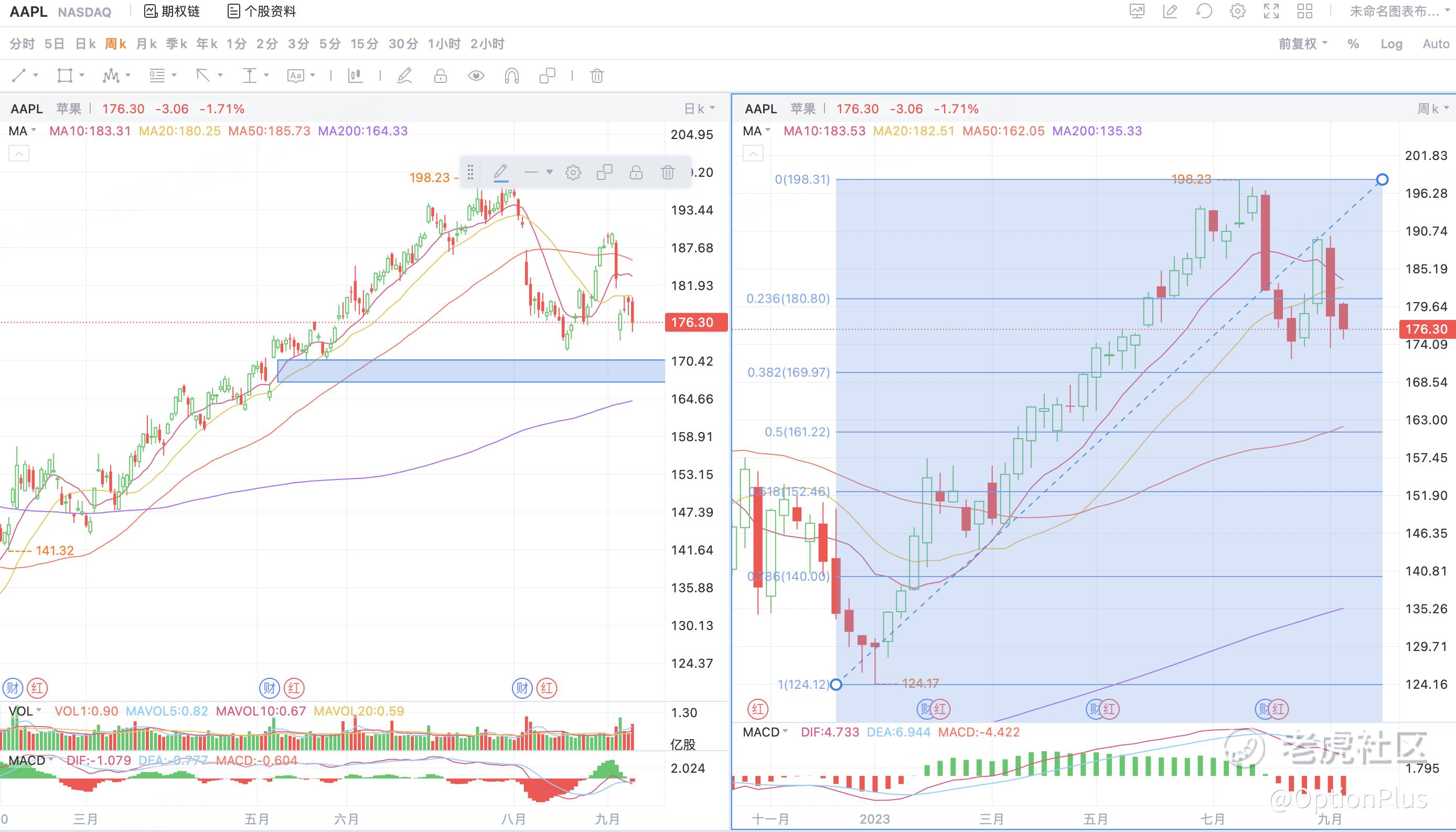Click 红 dividend marker near May on daily chart
The image size is (1456, 832).
click(x=294, y=688)
